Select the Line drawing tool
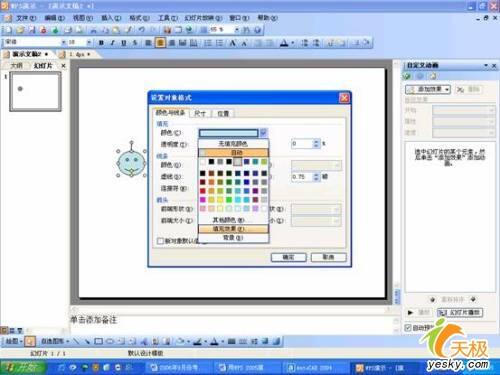 point(76,341)
